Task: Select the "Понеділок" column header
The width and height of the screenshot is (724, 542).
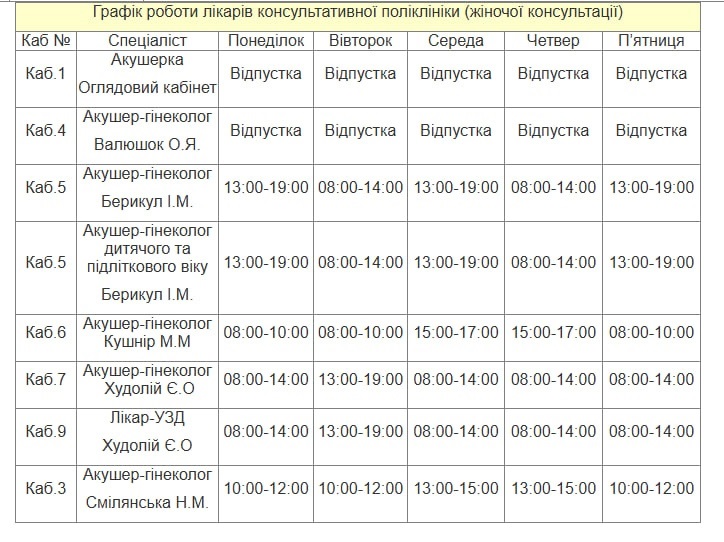Action: [x=266, y=41]
